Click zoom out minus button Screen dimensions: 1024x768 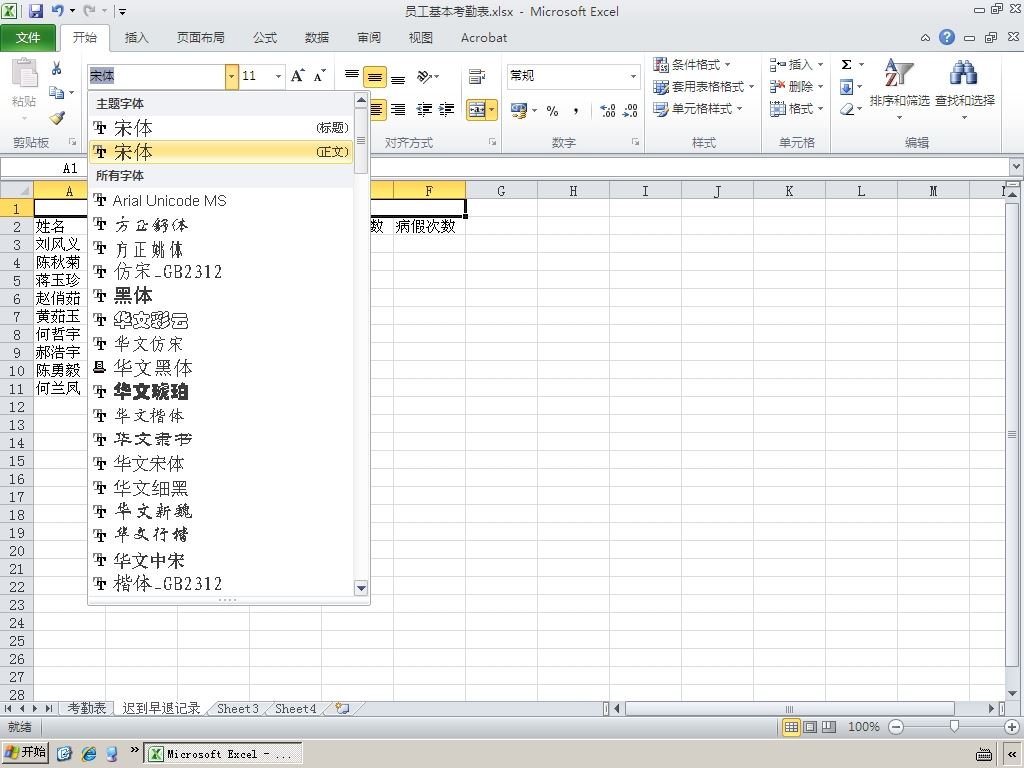pyautogui.click(x=897, y=727)
